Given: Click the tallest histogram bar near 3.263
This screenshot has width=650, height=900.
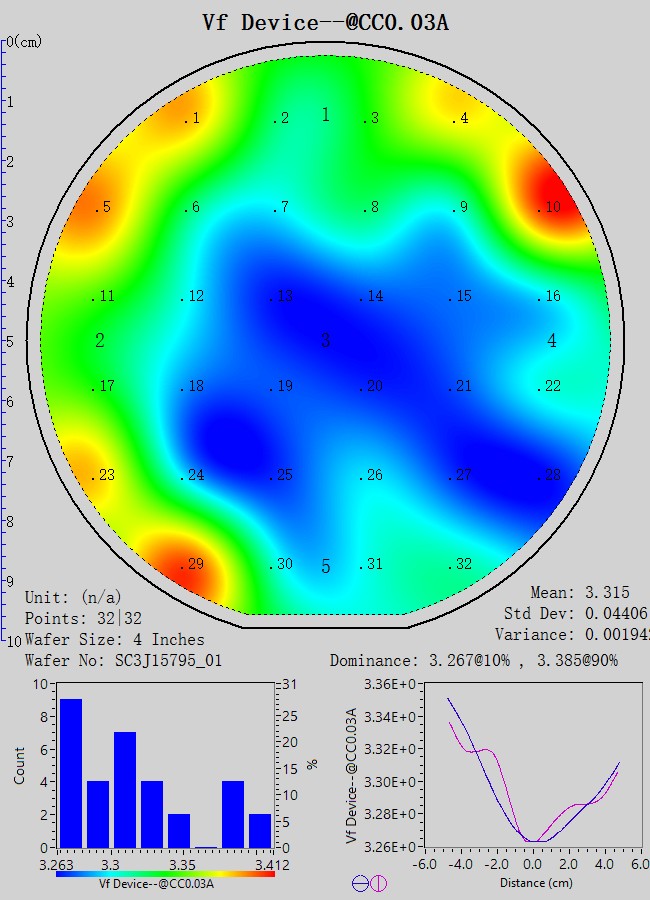Looking at the screenshot, I should pyautogui.click(x=71, y=773).
